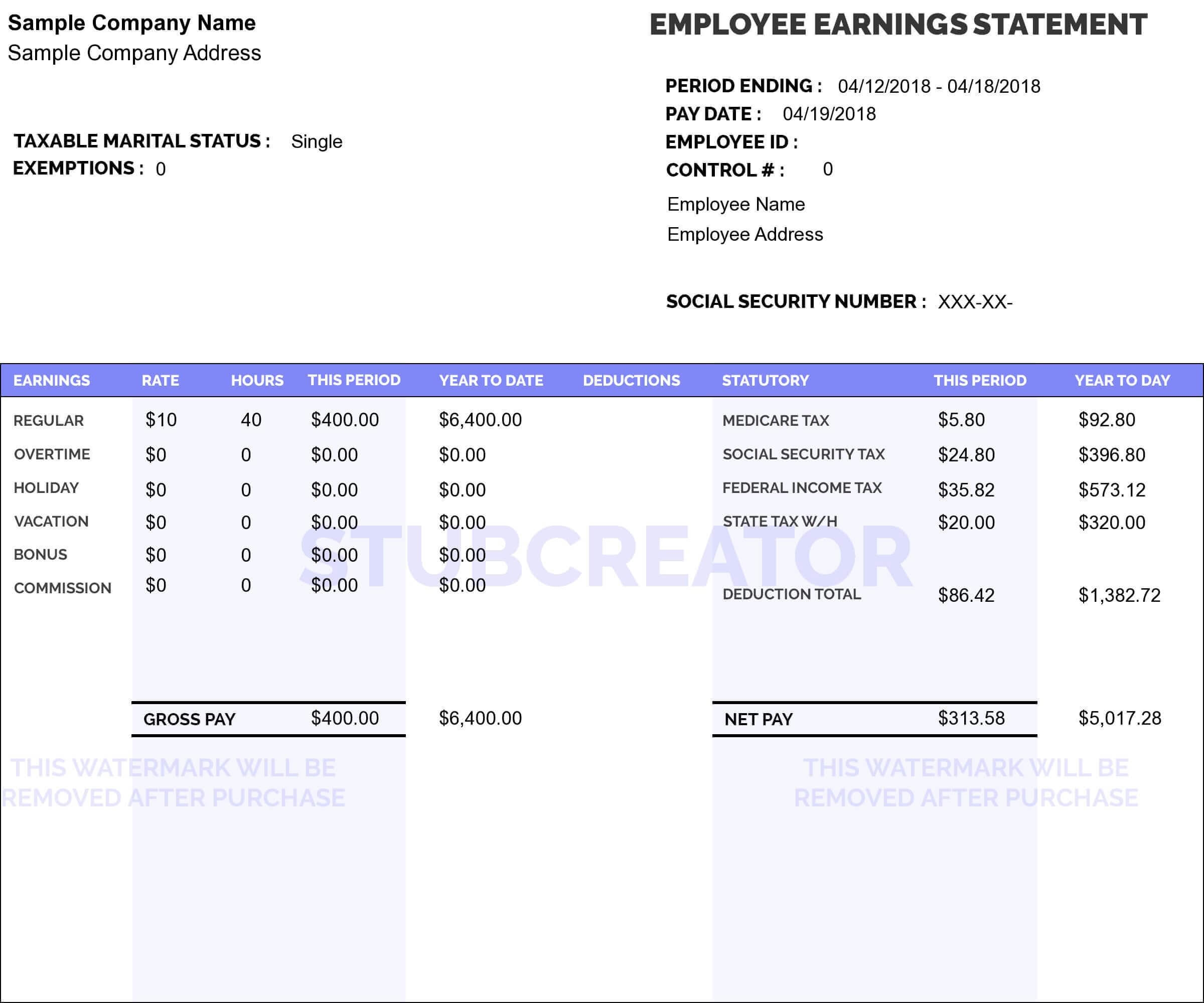Click the PERIOD ENDING date range
This screenshot has height=1003, width=1204.
(x=939, y=87)
